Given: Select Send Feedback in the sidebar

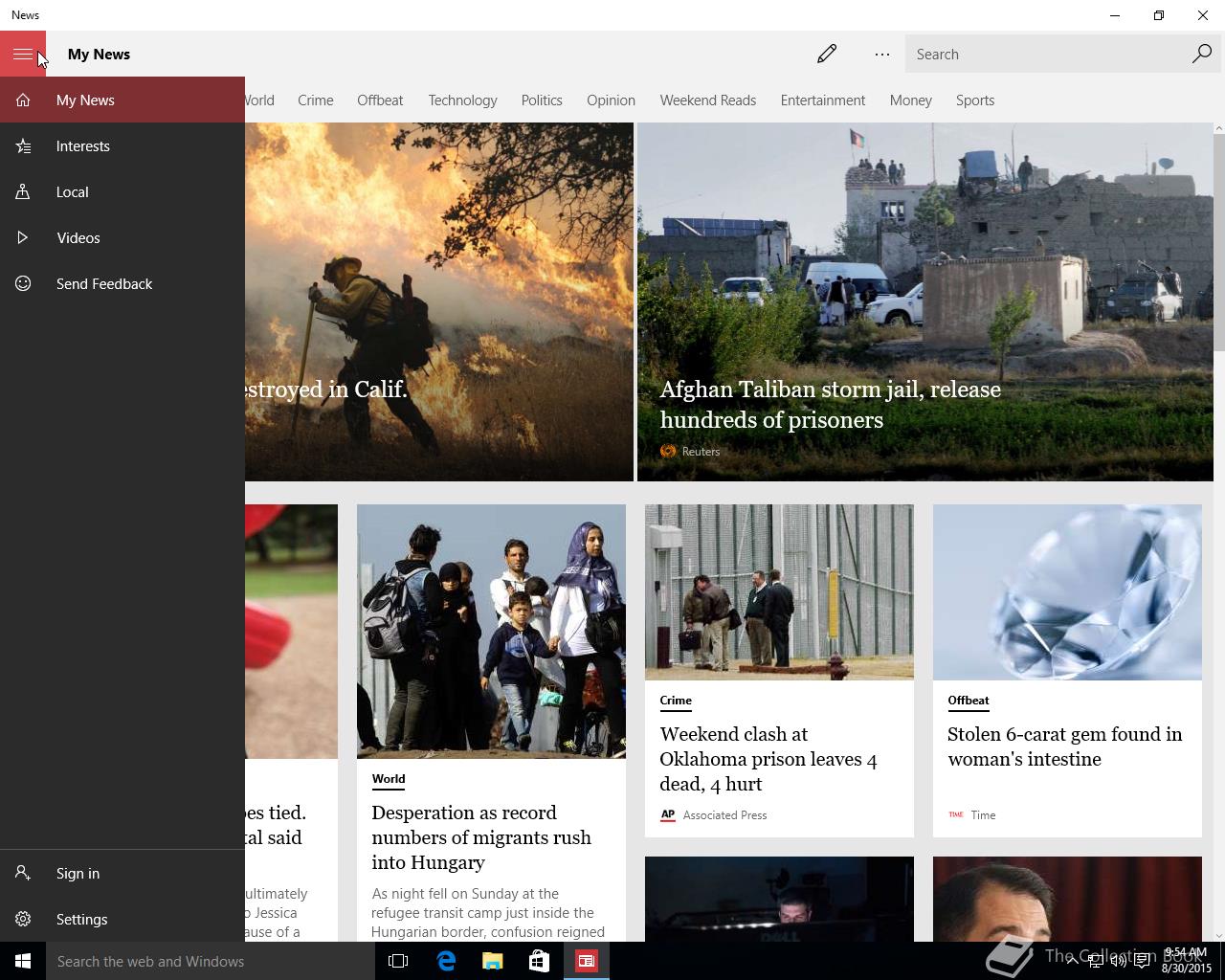Looking at the screenshot, I should [122, 283].
